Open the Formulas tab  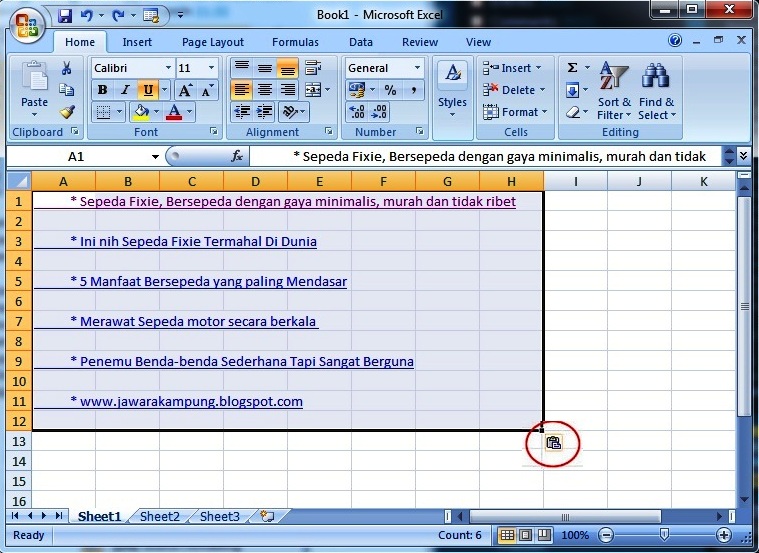(x=295, y=42)
